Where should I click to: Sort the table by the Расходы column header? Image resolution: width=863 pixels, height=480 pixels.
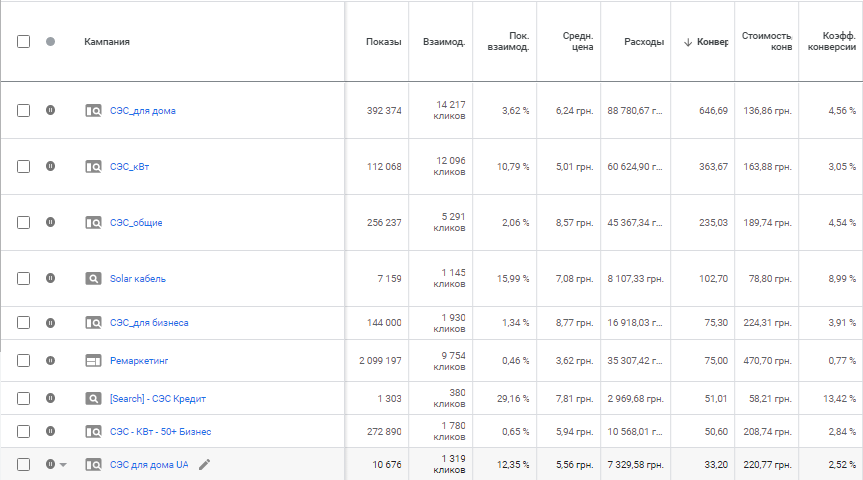click(643, 42)
